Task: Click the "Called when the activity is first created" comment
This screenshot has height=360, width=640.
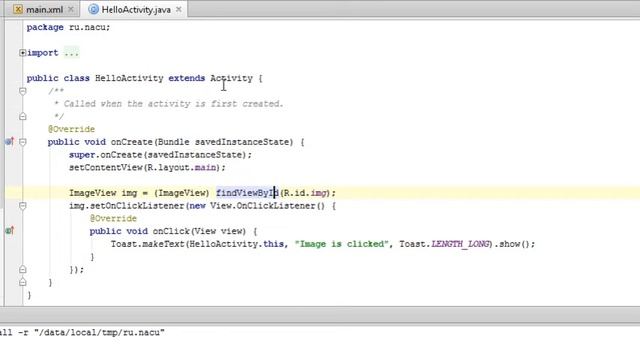Action: point(173,104)
